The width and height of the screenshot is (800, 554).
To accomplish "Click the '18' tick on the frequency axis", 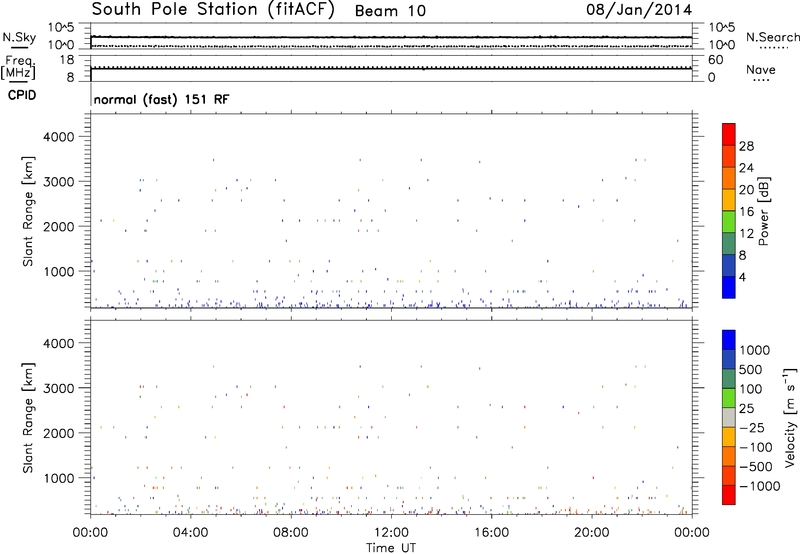I will [67, 60].
